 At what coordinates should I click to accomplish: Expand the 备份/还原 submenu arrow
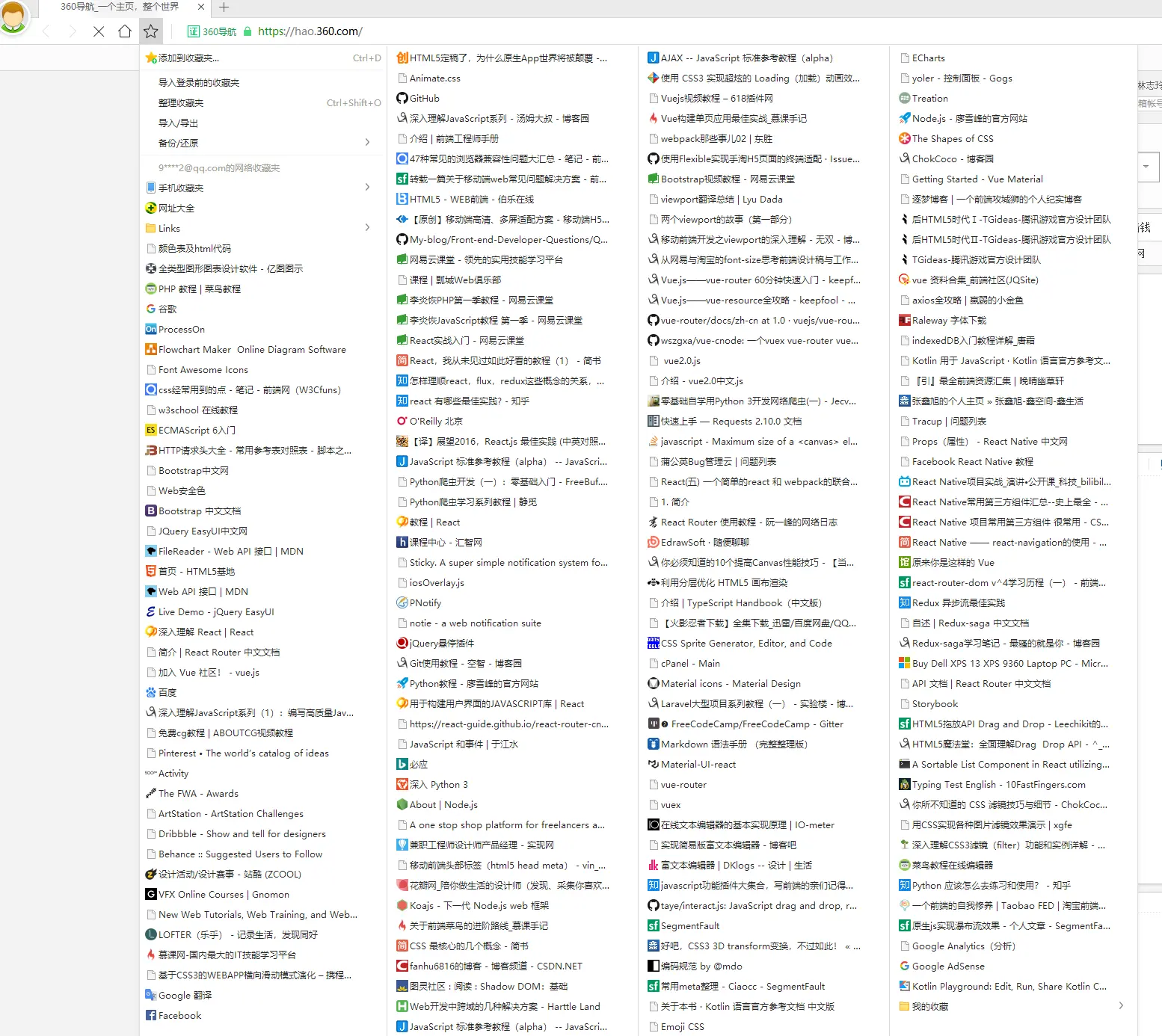[367, 142]
